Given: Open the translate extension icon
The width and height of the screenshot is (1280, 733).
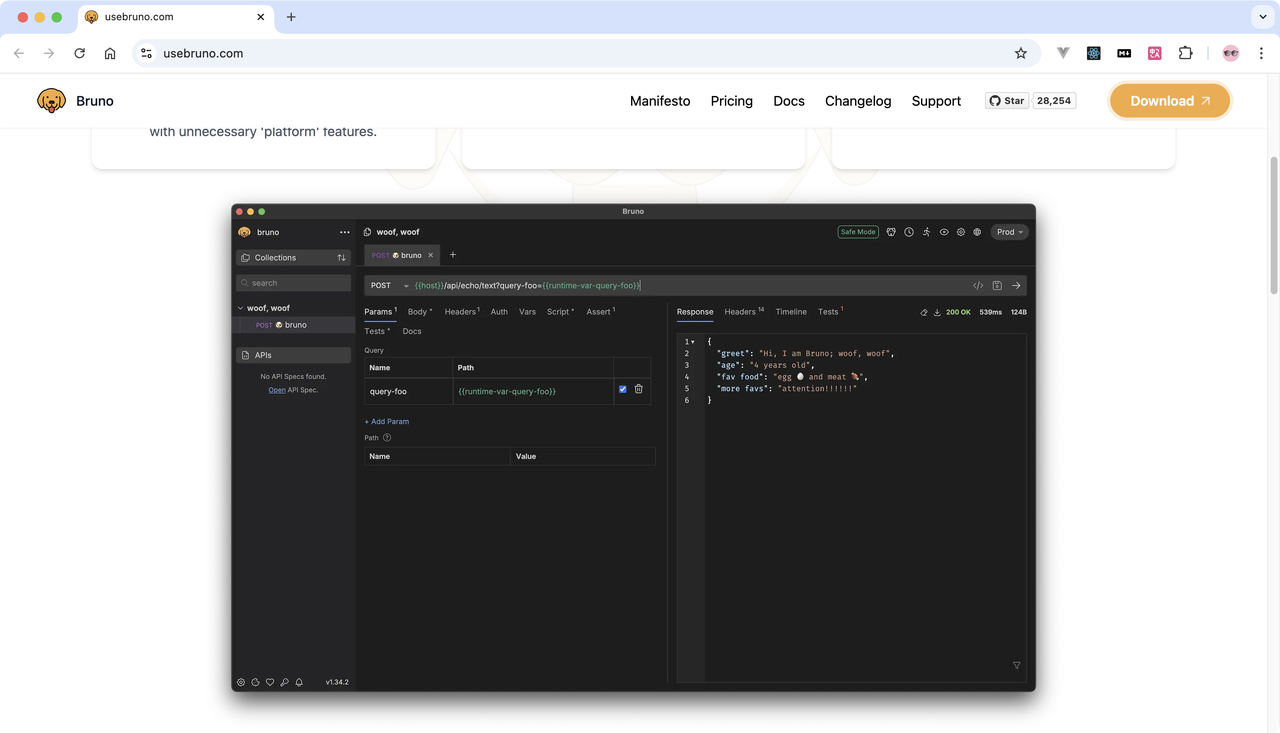Looking at the screenshot, I should (1155, 53).
